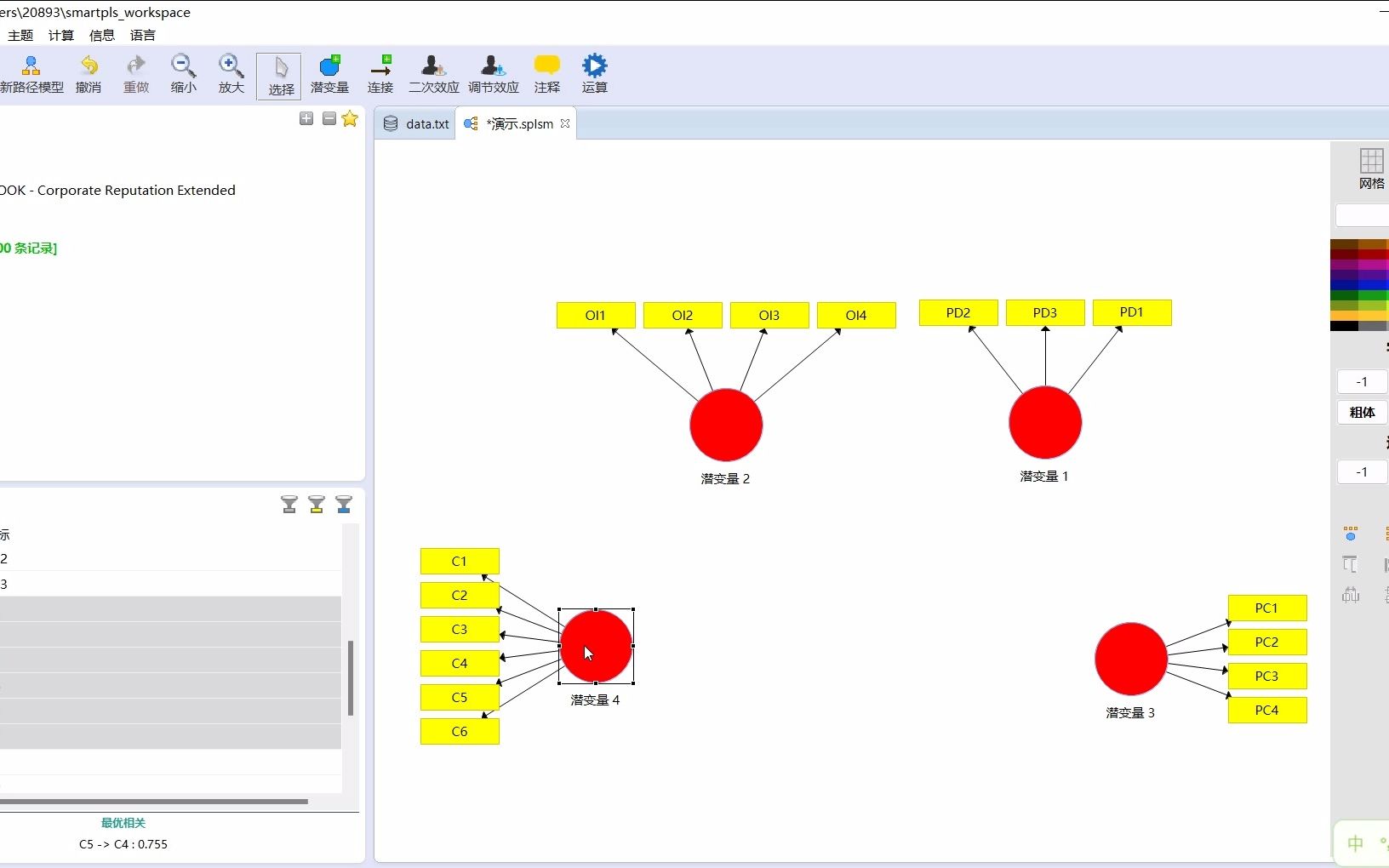Activate the Select (选择) tool
Screen dimensions: 1389x868
(279, 76)
